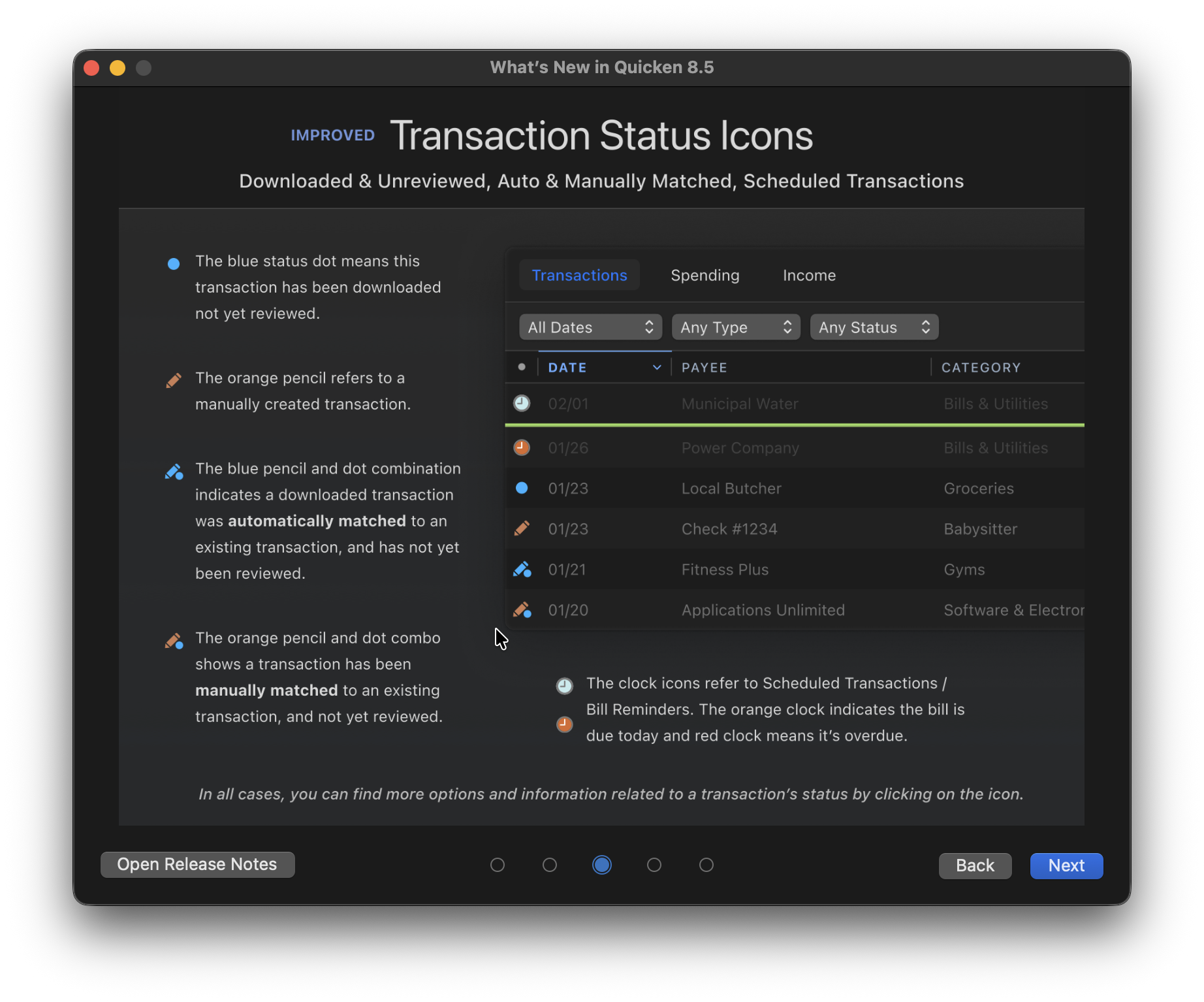
Task: Select the Applications Unlimited payee cell
Action: (763, 610)
